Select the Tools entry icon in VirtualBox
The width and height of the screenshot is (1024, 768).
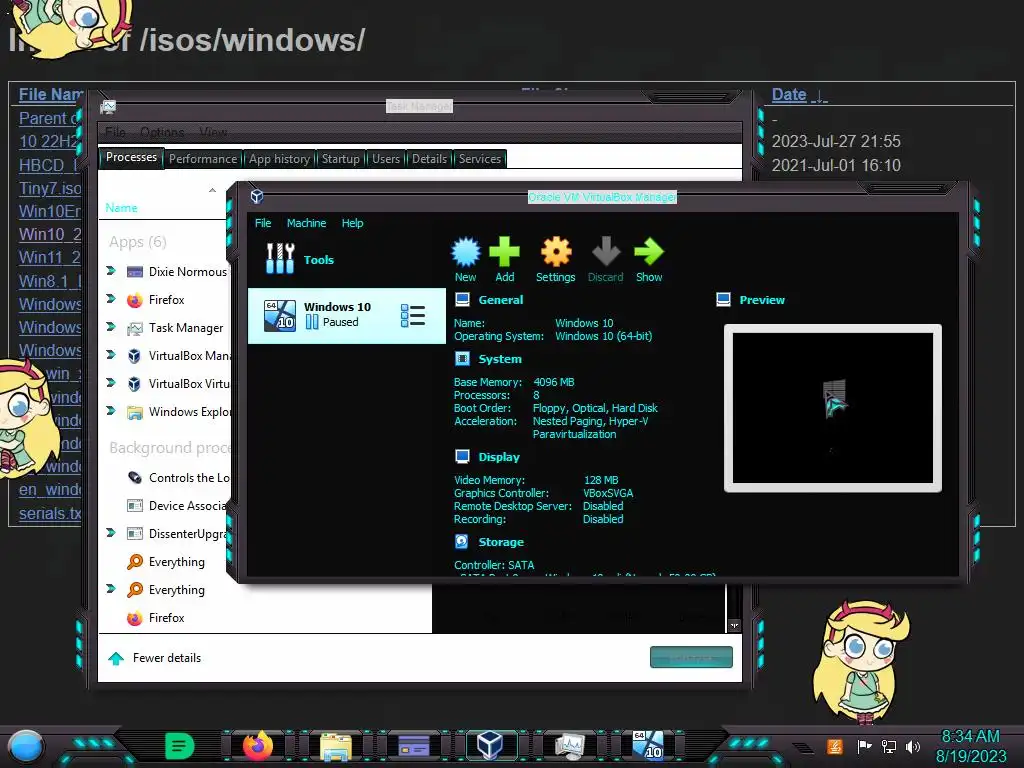click(x=280, y=259)
